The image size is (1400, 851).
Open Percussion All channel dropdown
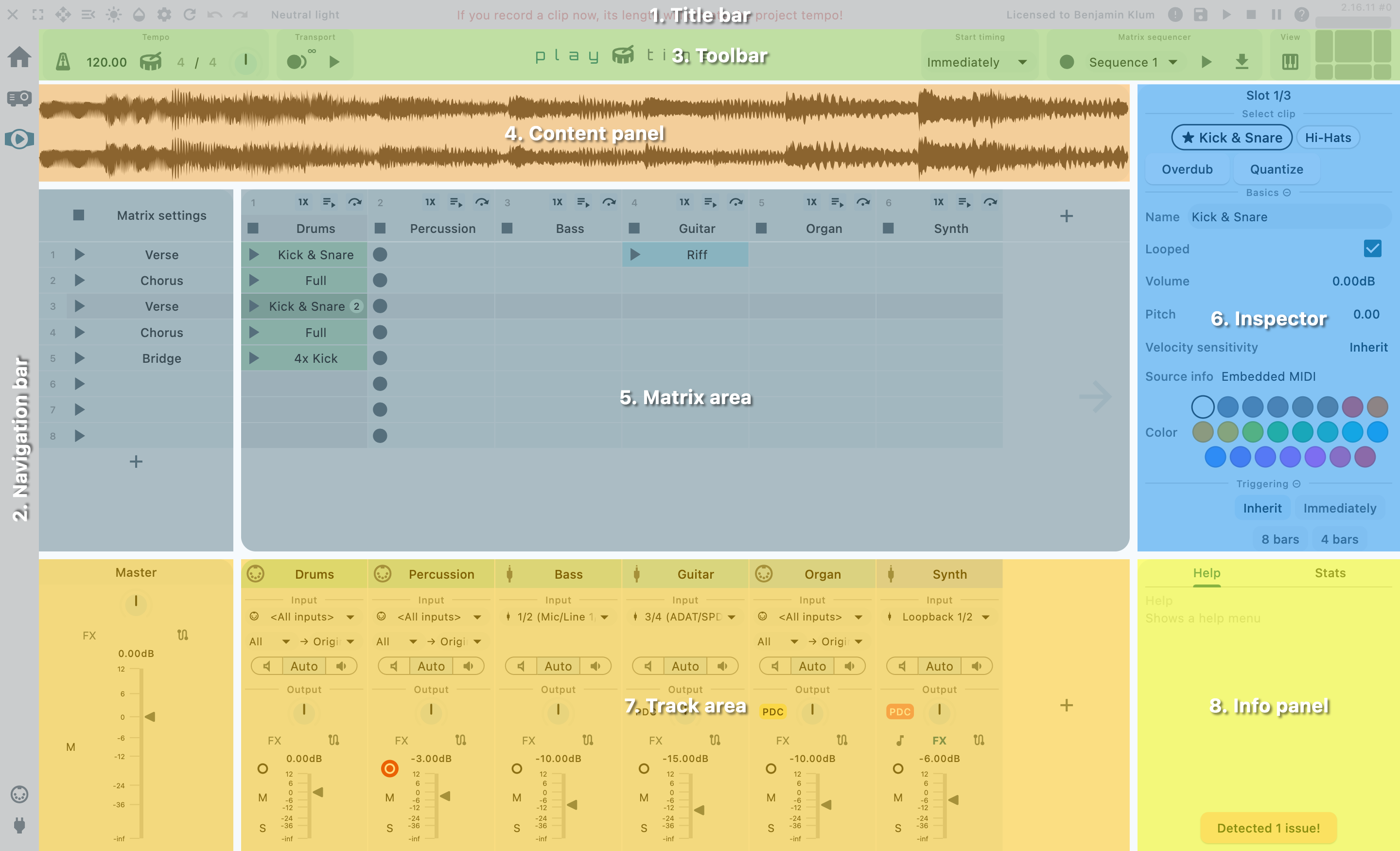[397, 641]
